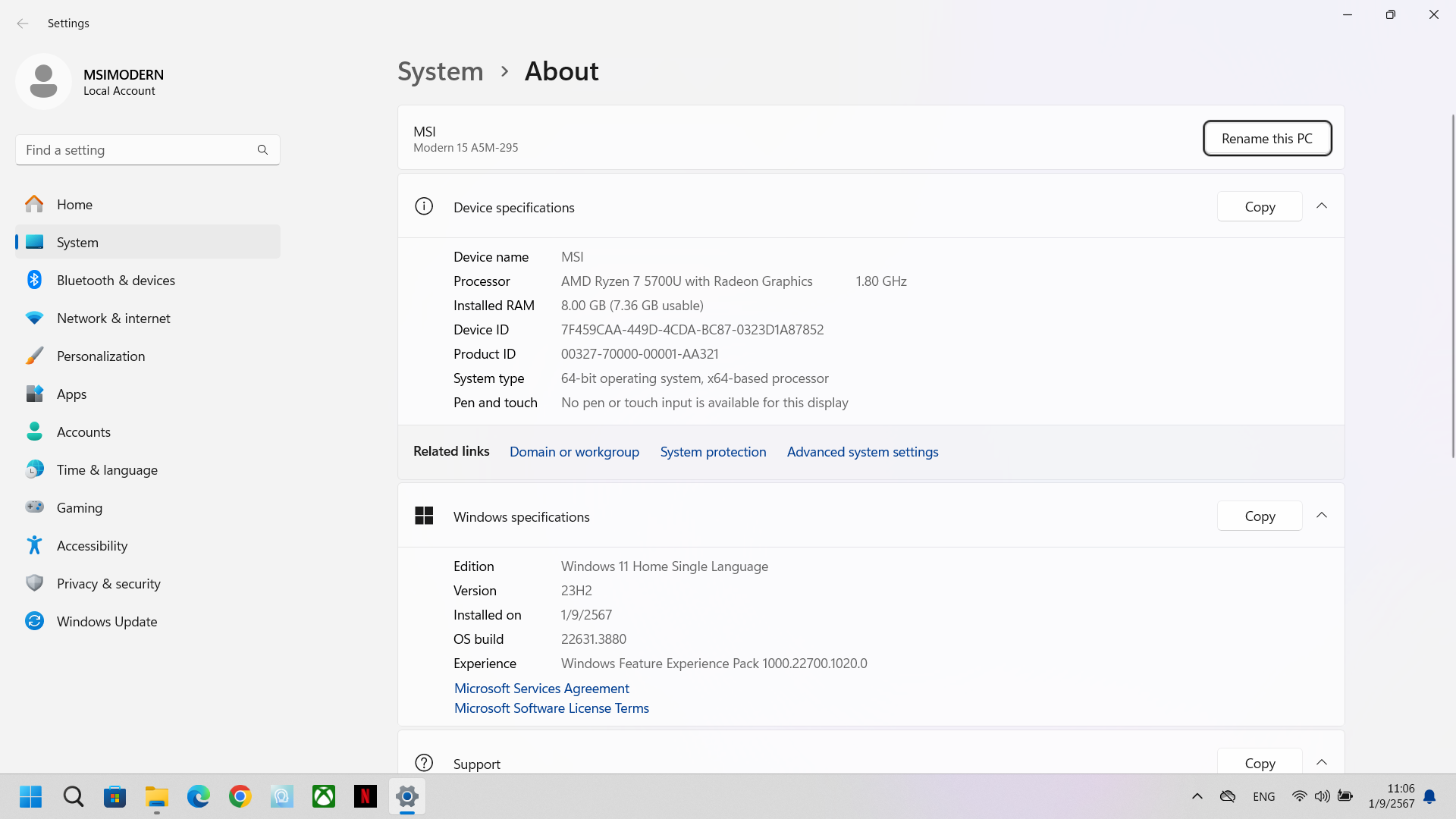
Task: Click the Bluetooth icon in sidebar
Action: (x=34, y=280)
